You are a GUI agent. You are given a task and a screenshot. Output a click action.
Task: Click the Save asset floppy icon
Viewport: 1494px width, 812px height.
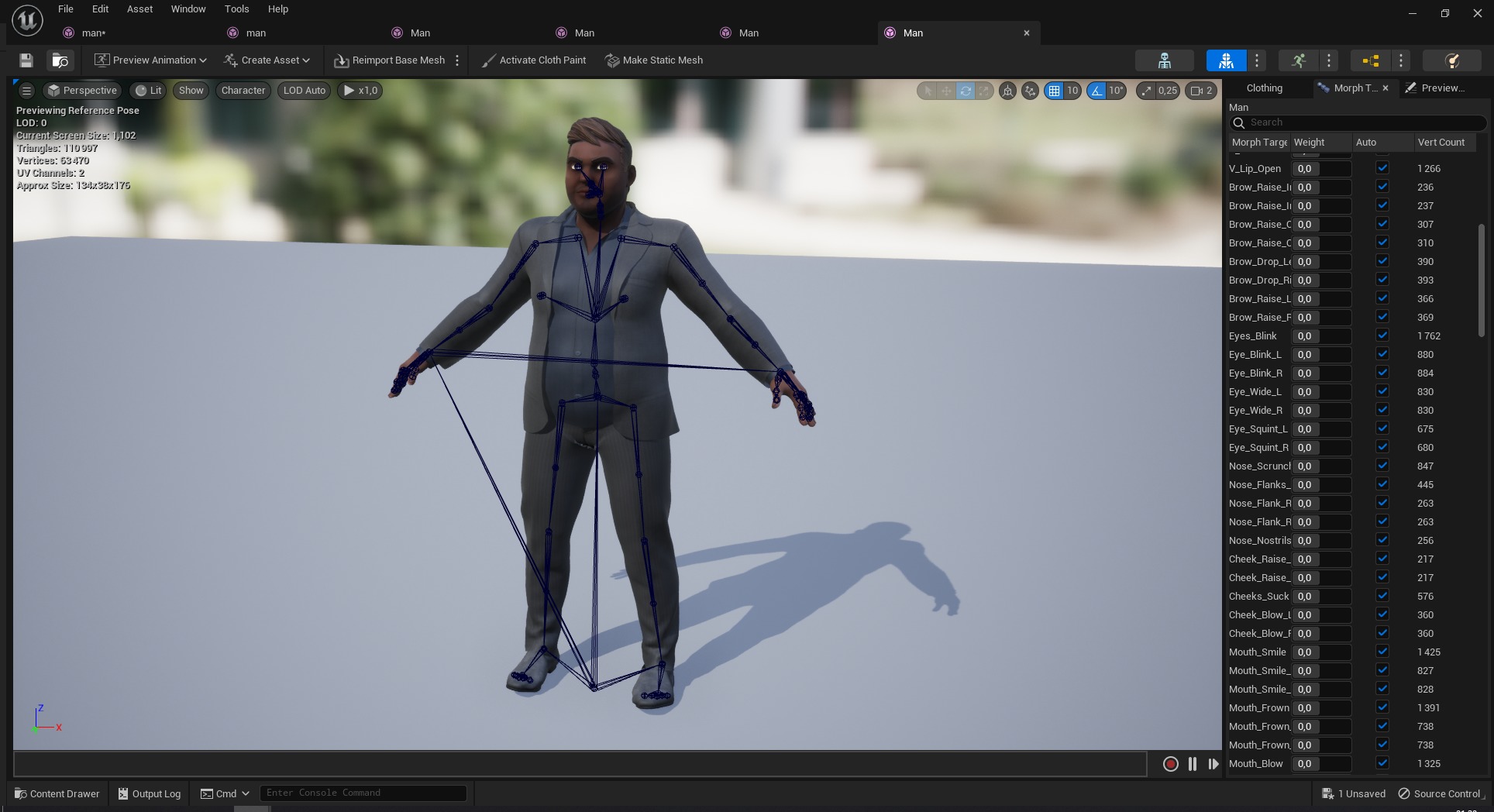click(26, 60)
